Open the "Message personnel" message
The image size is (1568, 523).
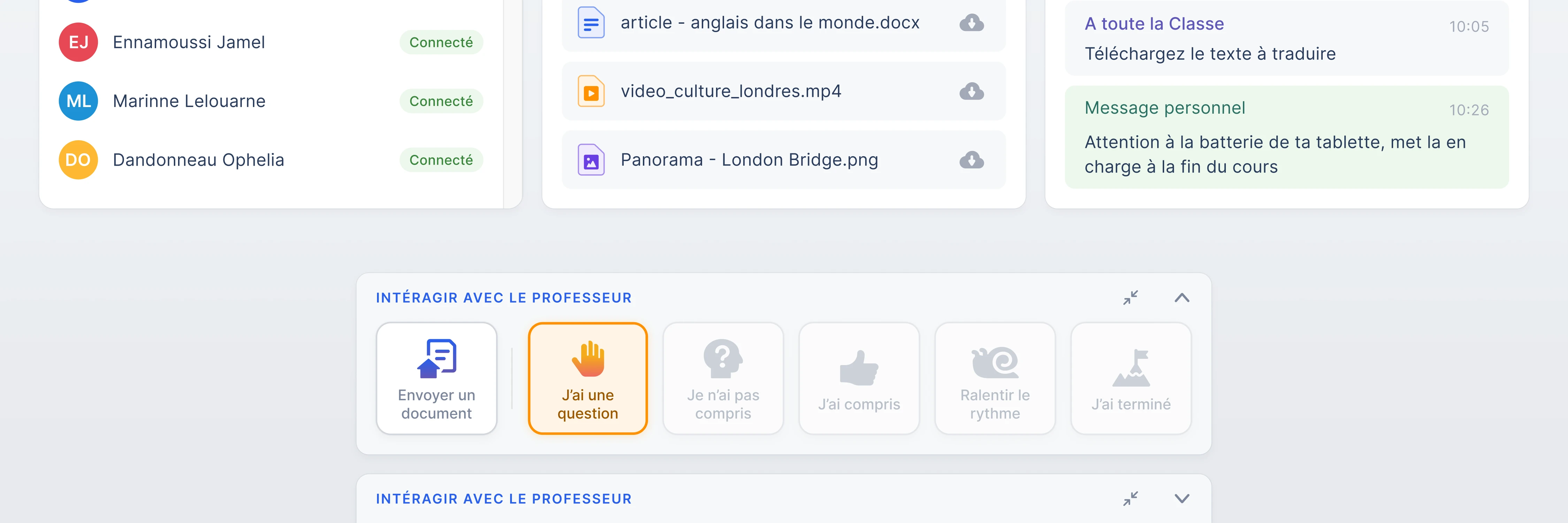(x=1286, y=138)
